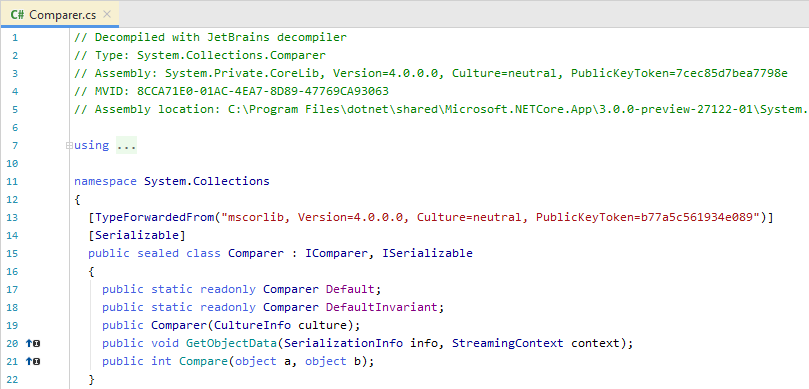Screen dimensions: 809x389
Task: Click line number 15 in gutter
Action: (x=12, y=253)
